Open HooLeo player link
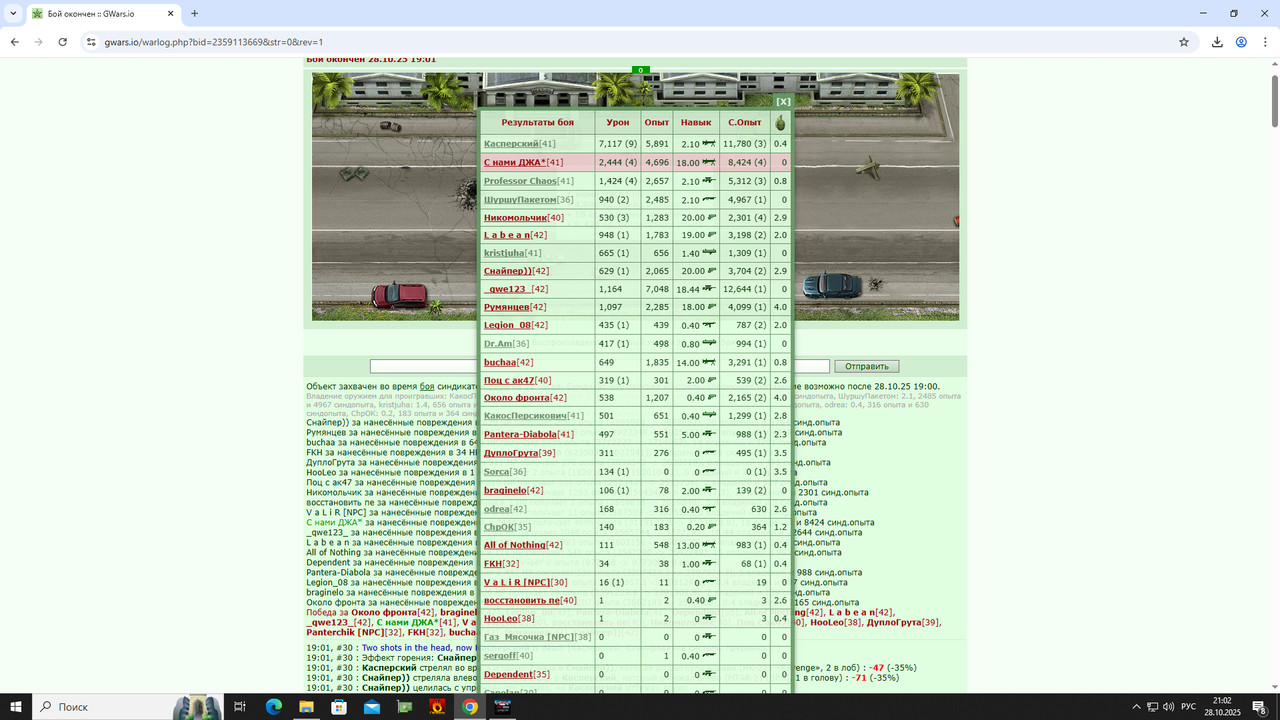This screenshot has width=1280, height=720. [x=500, y=618]
